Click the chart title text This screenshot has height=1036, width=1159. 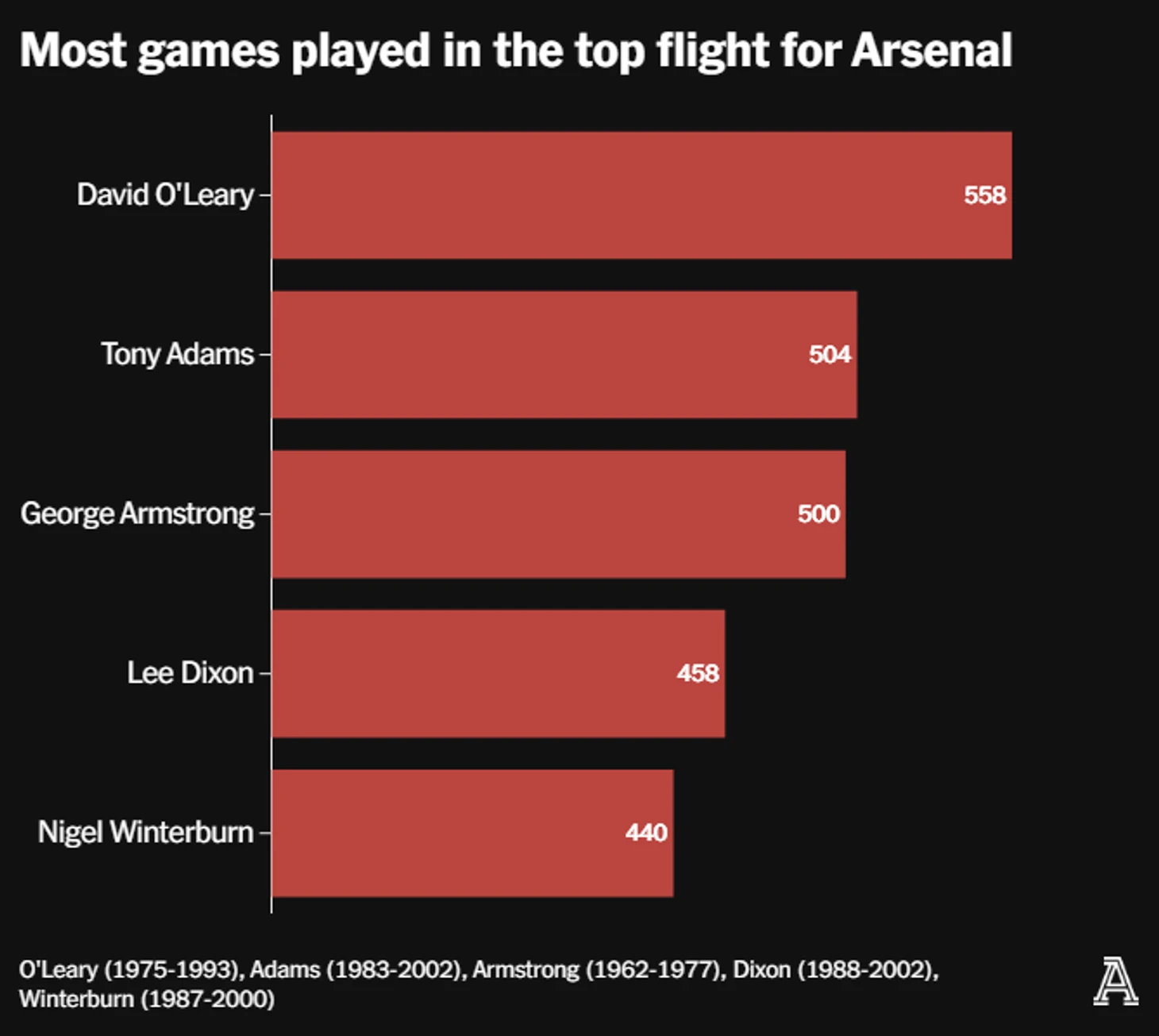click(516, 52)
